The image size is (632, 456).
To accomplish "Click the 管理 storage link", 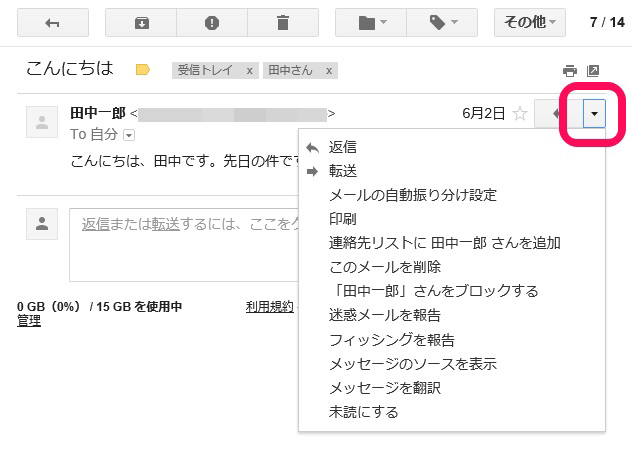I will pos(29,321).
